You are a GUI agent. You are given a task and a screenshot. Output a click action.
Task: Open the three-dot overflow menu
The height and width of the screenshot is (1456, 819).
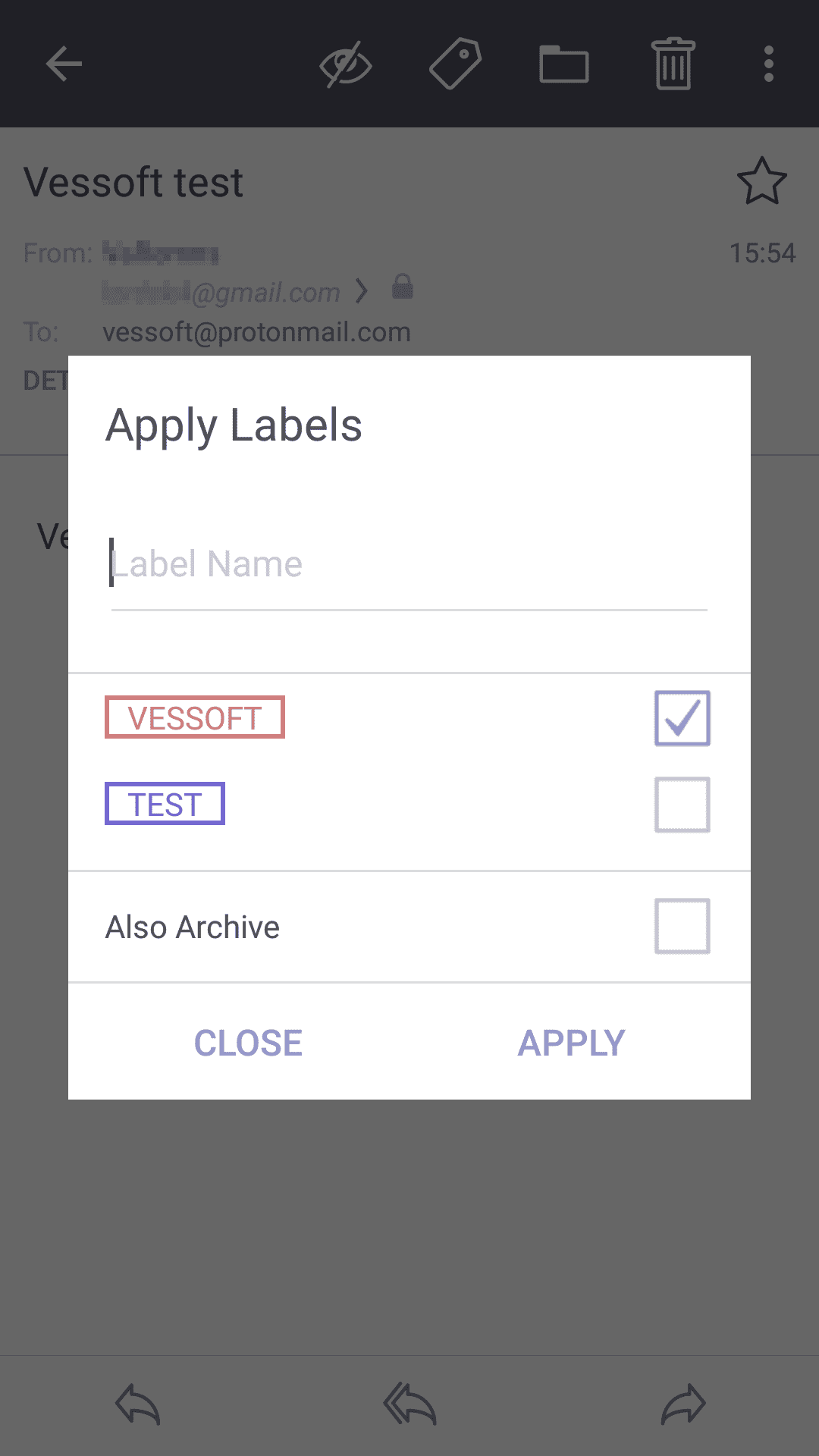tap(769, 64)
